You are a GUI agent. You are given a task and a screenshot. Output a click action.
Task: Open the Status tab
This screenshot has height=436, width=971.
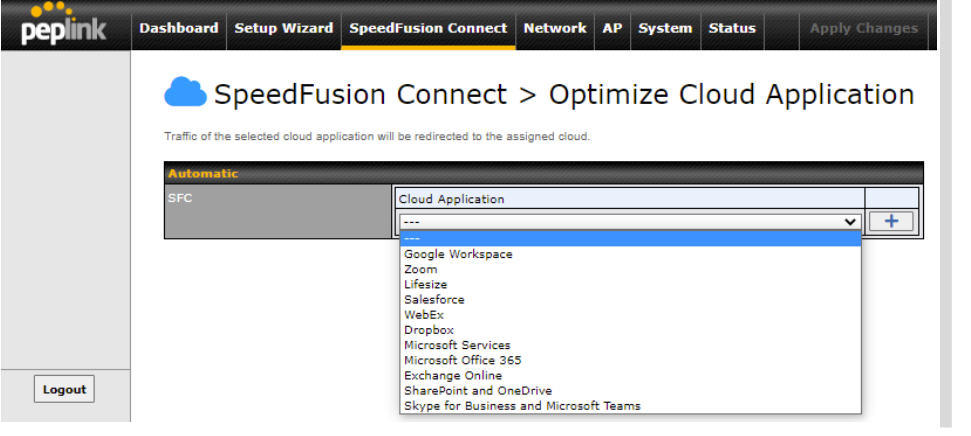pyautogui.click(x=732, y=28)
